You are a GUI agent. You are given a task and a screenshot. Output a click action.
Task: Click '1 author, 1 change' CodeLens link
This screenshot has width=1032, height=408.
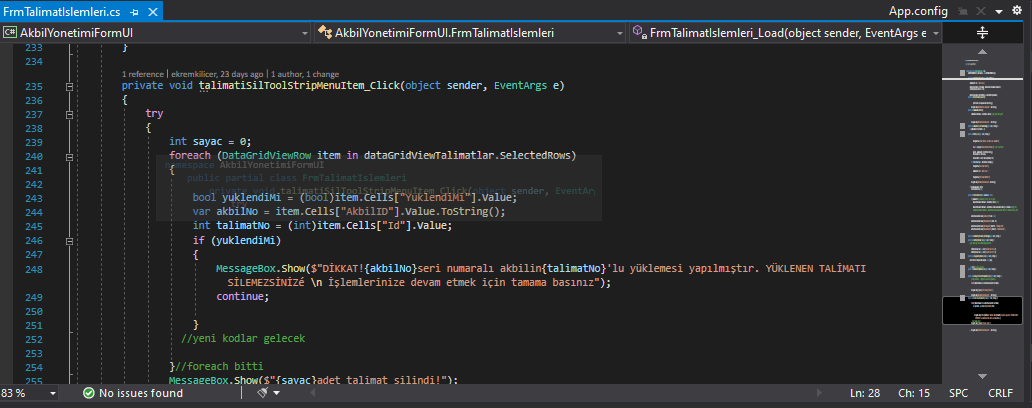click(x=305, y=74)
